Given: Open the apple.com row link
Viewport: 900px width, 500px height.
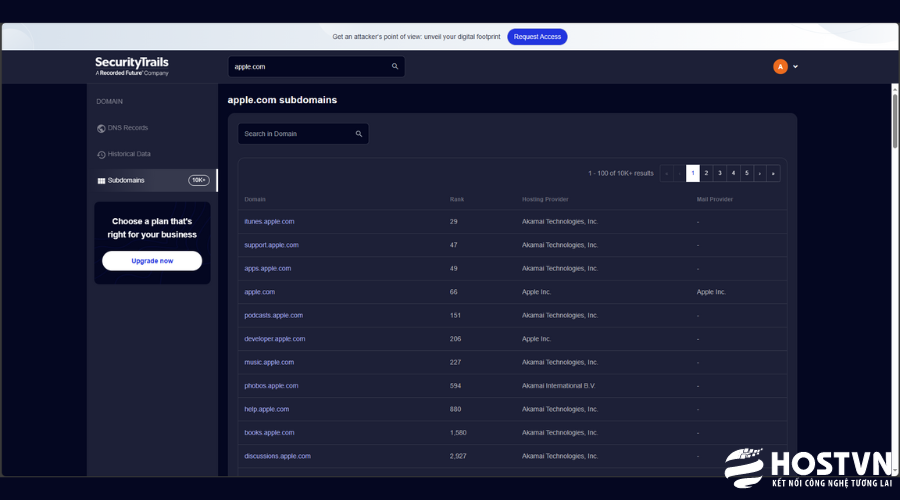Looking at the screenshot, I should point(259,292).
